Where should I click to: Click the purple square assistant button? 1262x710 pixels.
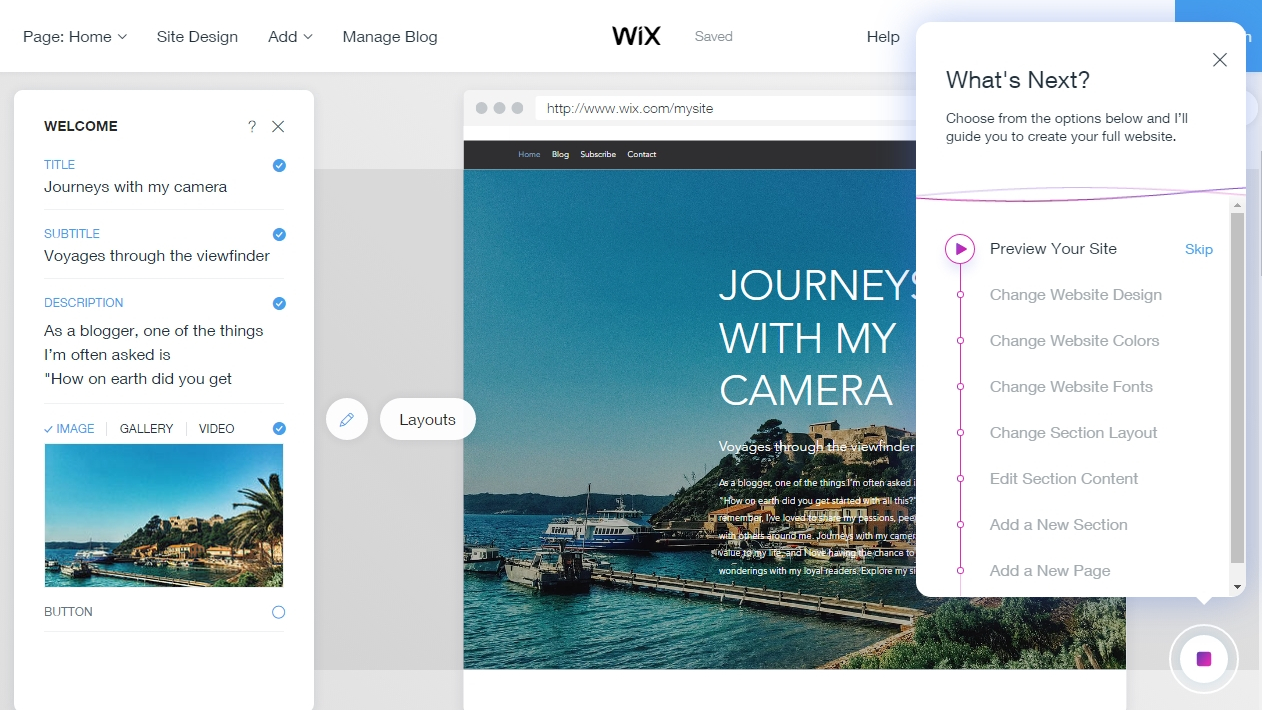coord(1204,659)
